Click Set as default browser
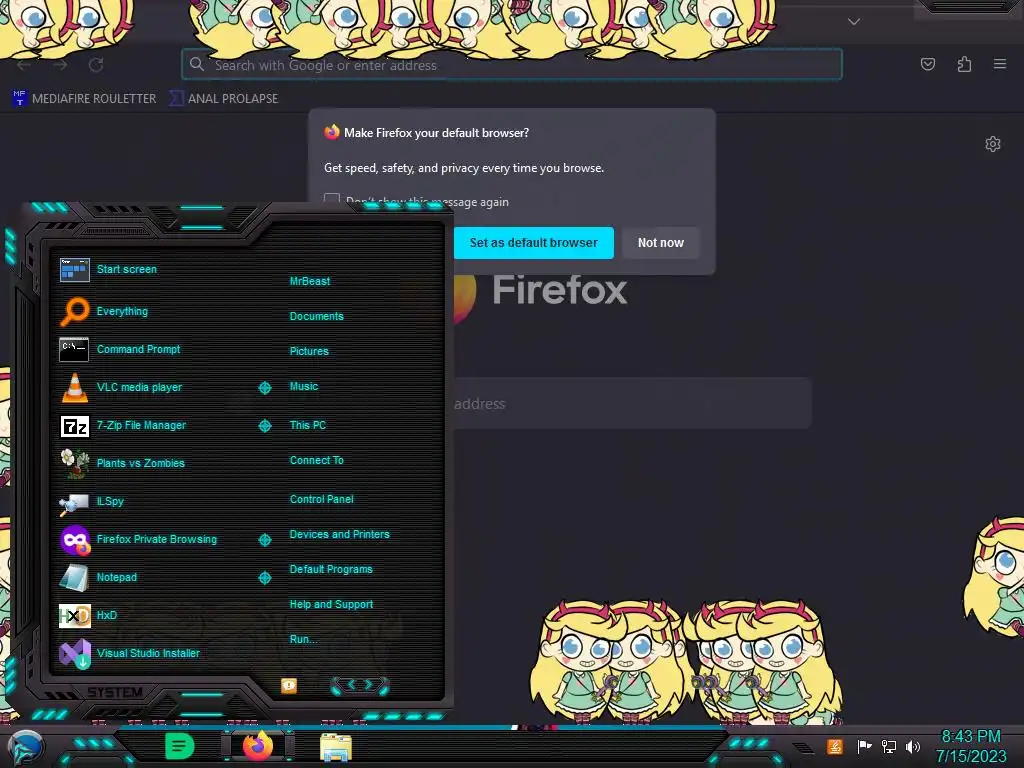 tap(534, 243)
